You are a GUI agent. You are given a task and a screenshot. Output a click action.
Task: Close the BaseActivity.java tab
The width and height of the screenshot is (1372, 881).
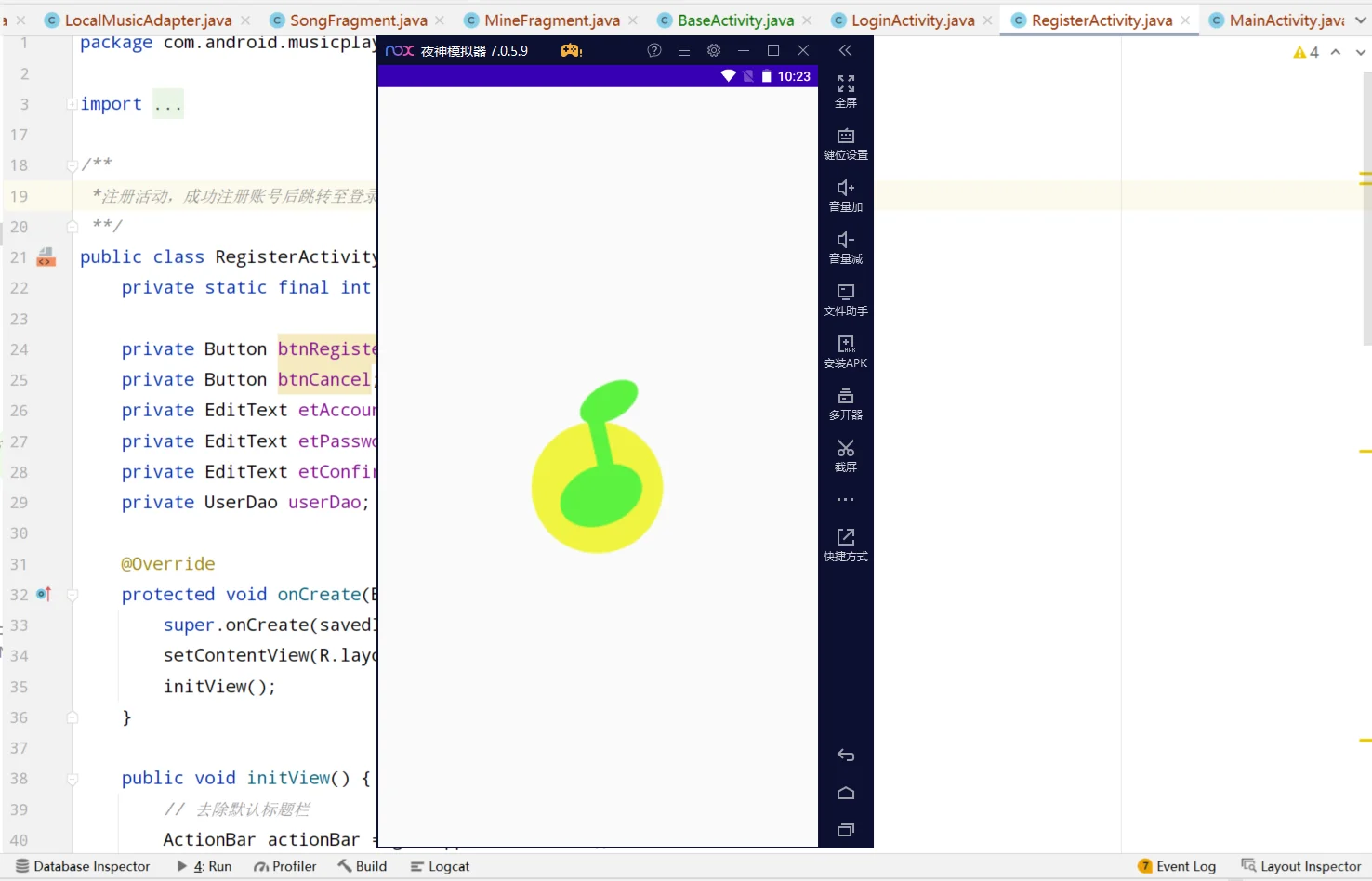coord(807,20)
